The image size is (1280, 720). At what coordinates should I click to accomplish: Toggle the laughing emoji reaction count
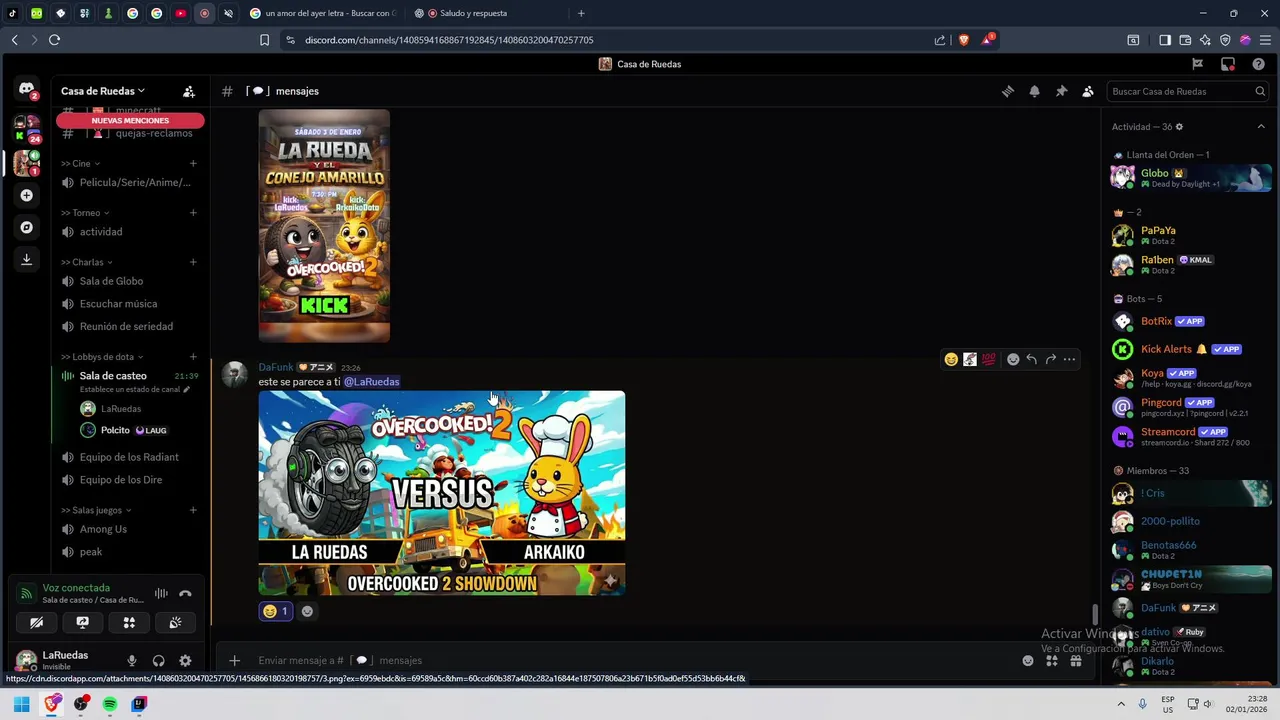275,611
